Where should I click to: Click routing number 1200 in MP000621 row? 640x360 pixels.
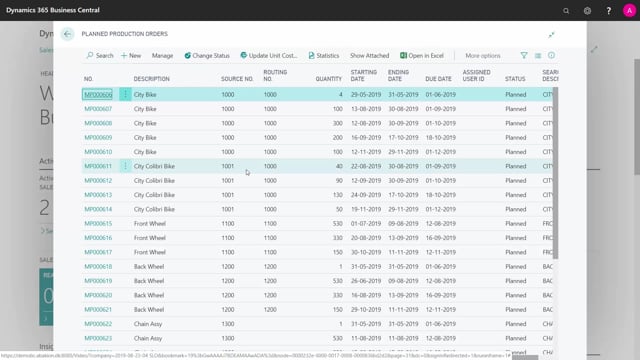pyautogui.click(x=270, y=310)
